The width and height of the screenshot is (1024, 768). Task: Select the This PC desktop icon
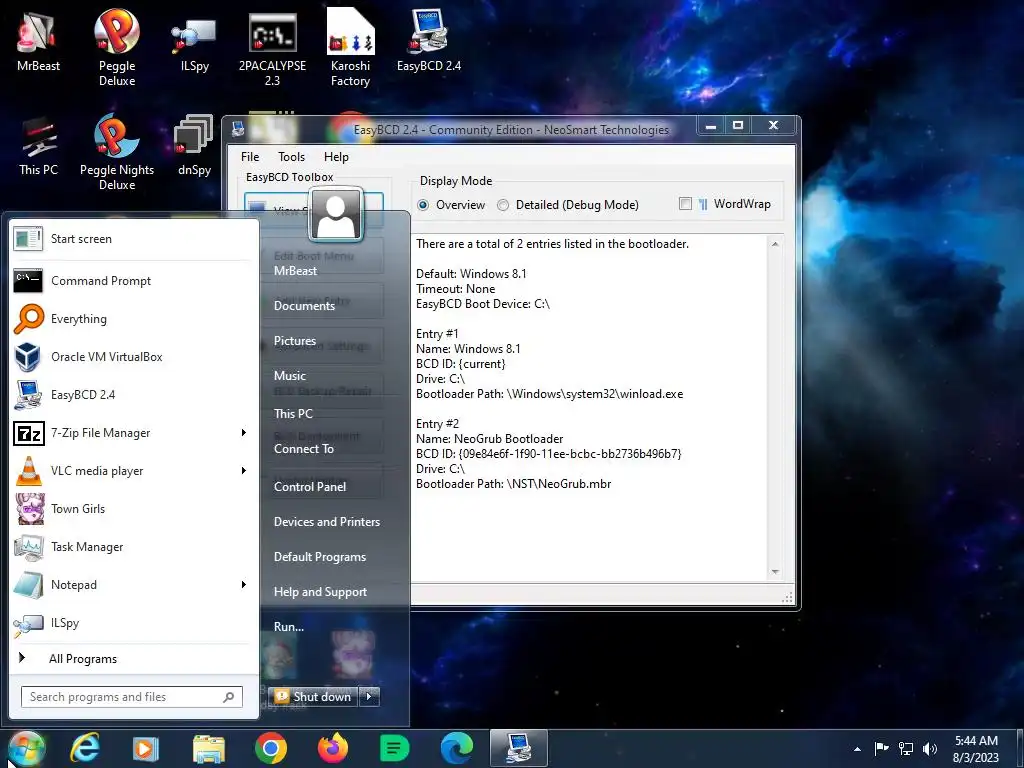pos(38,146)
